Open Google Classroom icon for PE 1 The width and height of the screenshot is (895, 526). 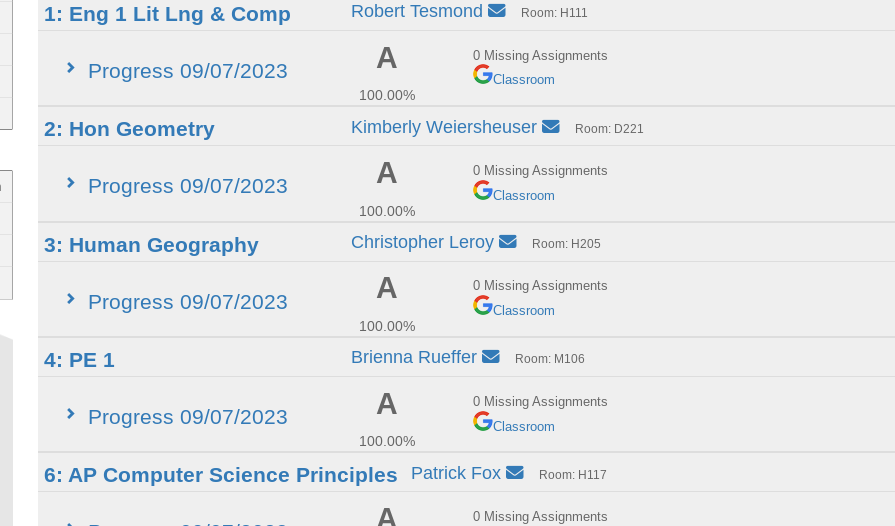pyautogui.click(x=483, y=421)
